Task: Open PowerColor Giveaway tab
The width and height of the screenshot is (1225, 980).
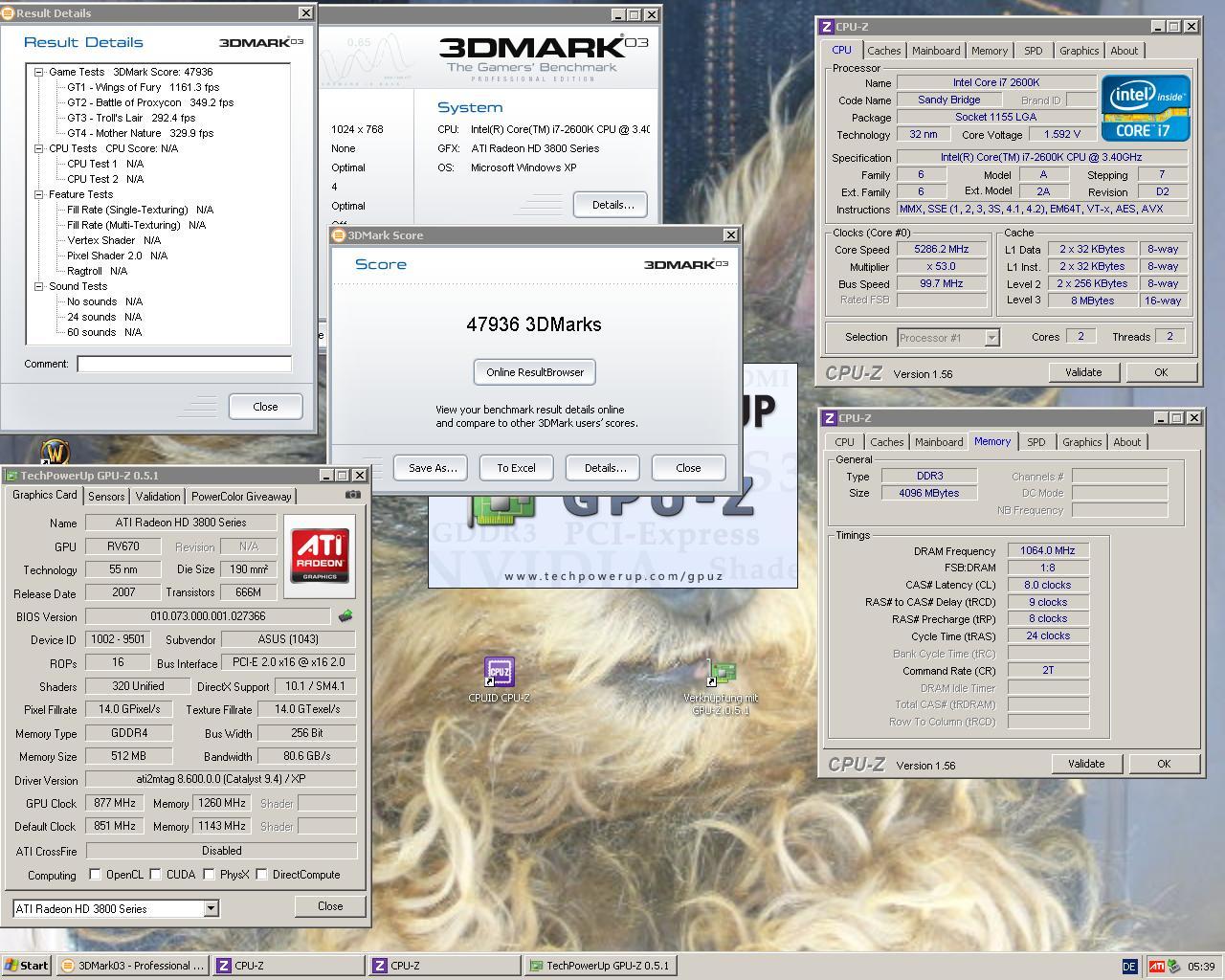Action: pos(241,496)
